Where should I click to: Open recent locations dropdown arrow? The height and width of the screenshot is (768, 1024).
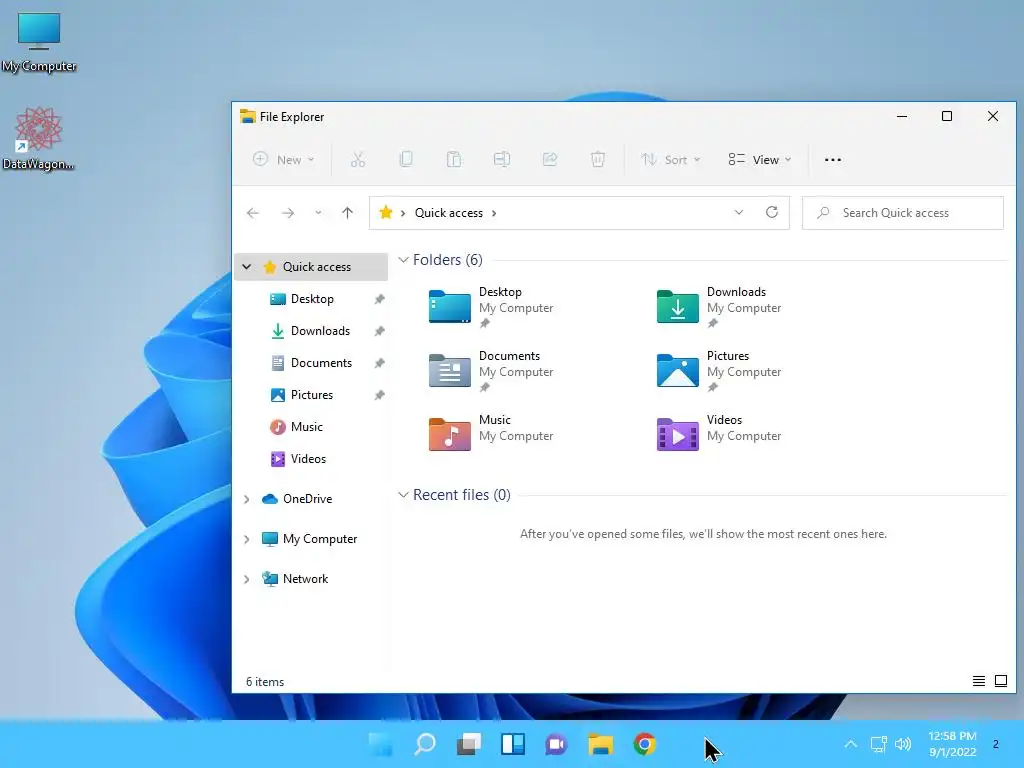tap(318, 213)
